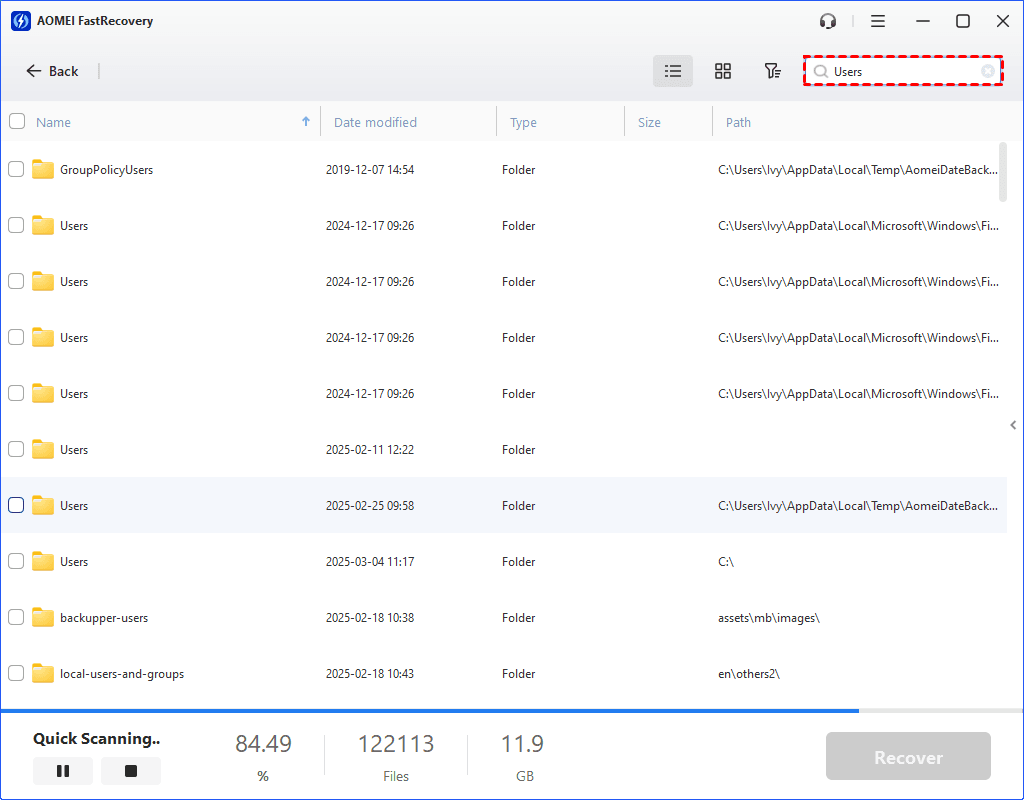Image resolution: width=1024 pixels, height=800 pixels.
Task: Click the AOMEI FastRecovery logo
Action: pos(20,20)
